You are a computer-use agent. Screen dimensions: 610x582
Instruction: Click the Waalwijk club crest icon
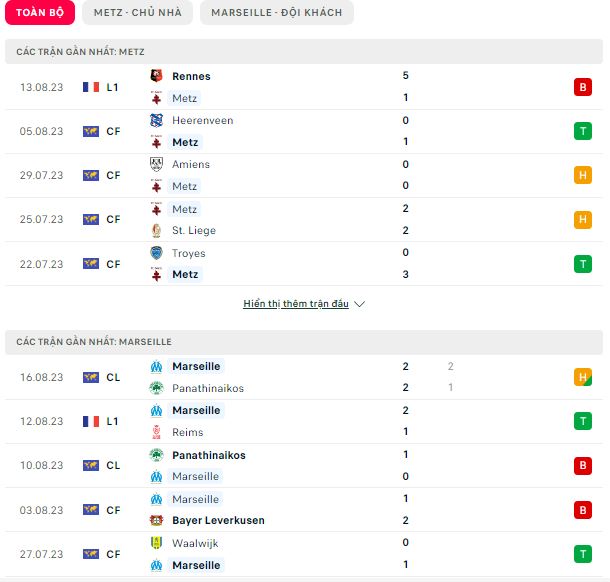click(156, 543)
